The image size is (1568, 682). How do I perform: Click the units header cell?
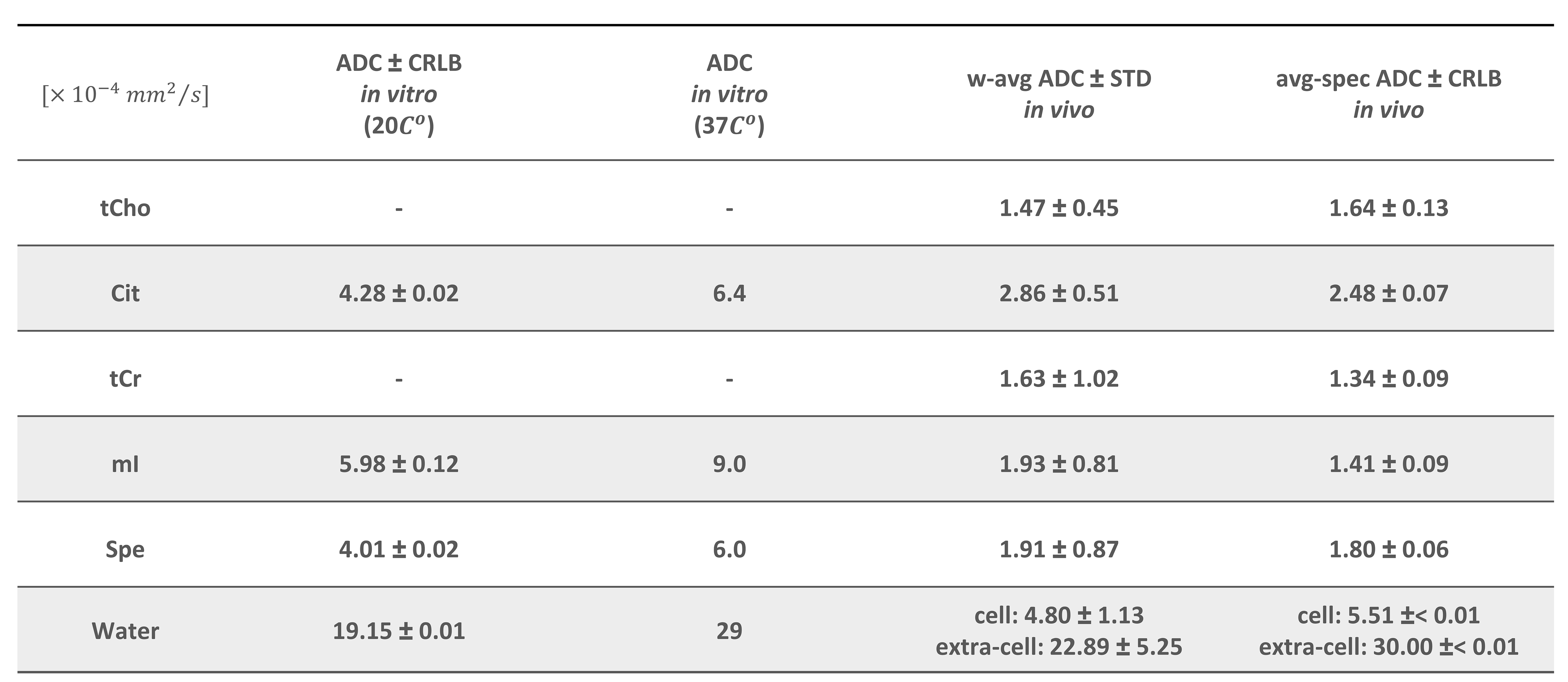pos(125,94)
